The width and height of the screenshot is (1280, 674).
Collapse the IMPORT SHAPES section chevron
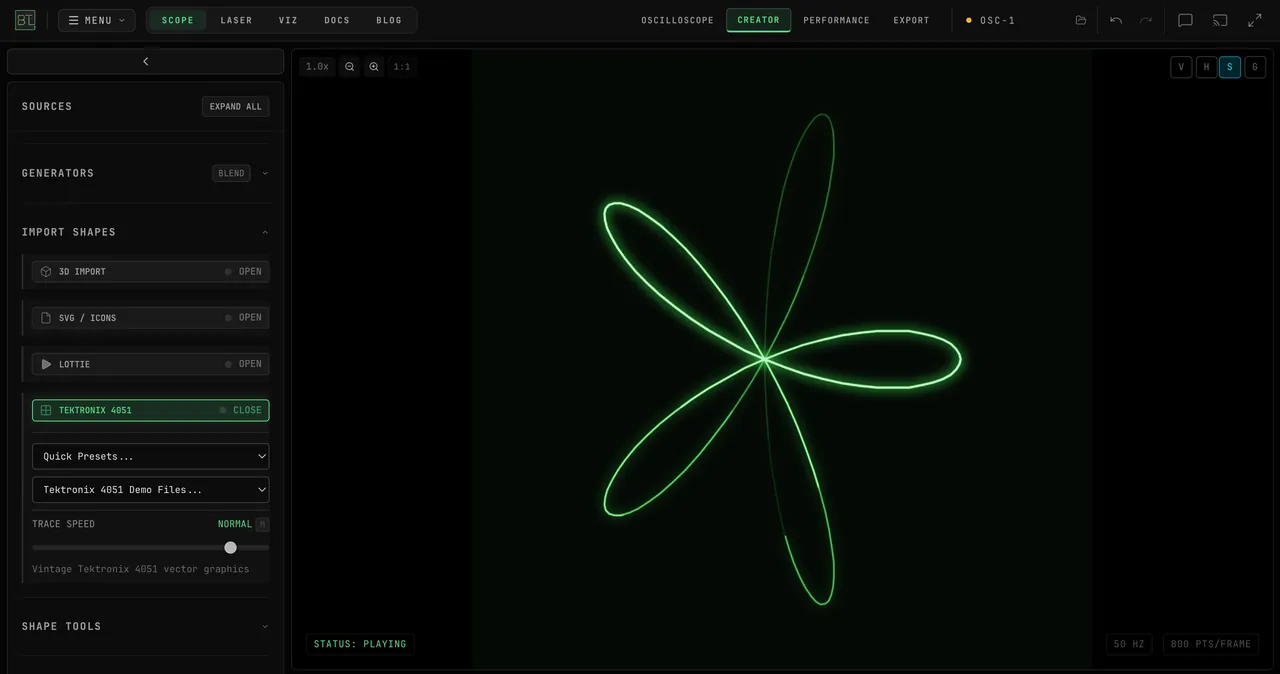point(265,232)
